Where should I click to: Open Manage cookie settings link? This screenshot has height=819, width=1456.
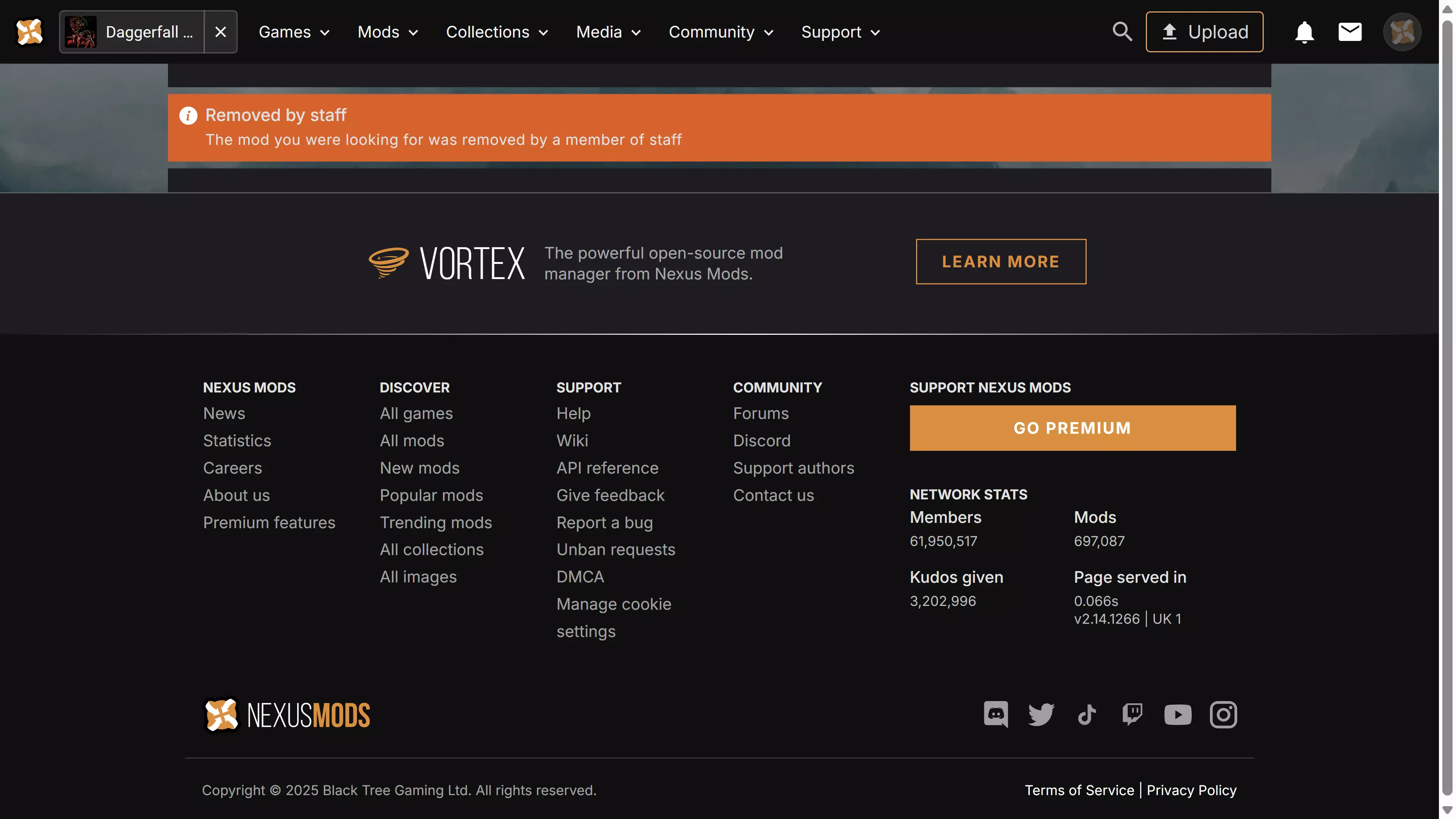click(x=613, y=617)
